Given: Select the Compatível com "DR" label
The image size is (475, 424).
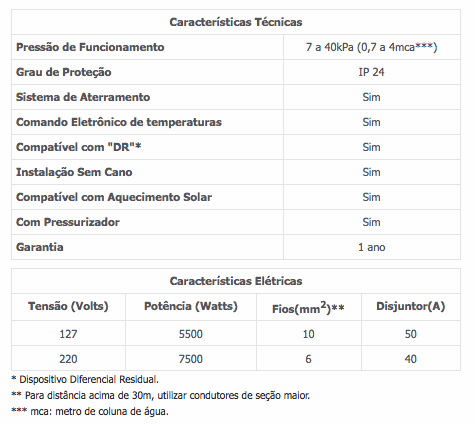Looking at the screenshot, I should pos(79,147).
